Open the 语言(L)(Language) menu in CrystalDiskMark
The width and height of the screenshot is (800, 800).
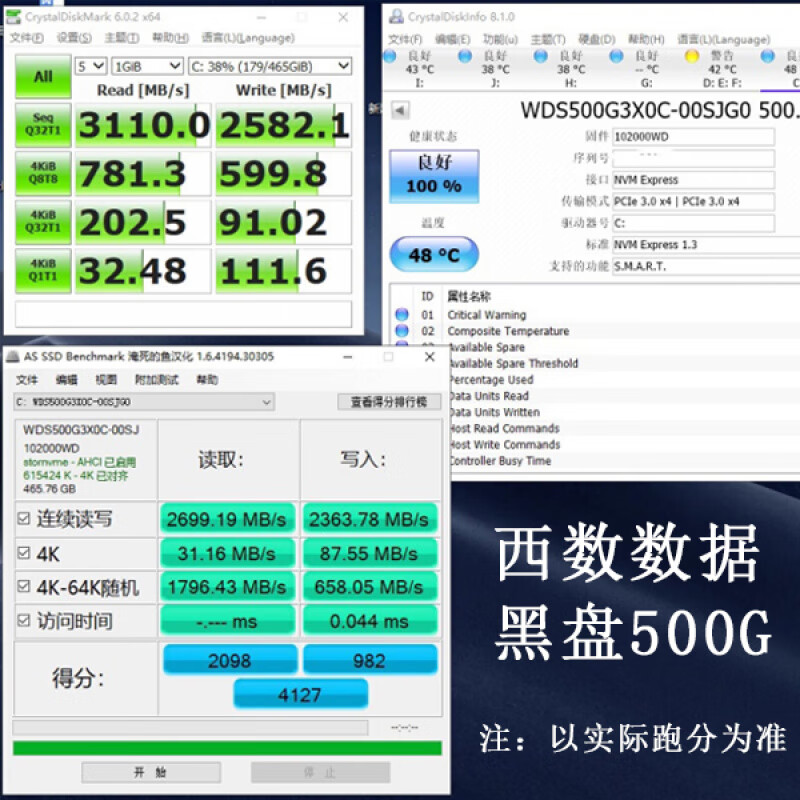click(x=248, y=38)
